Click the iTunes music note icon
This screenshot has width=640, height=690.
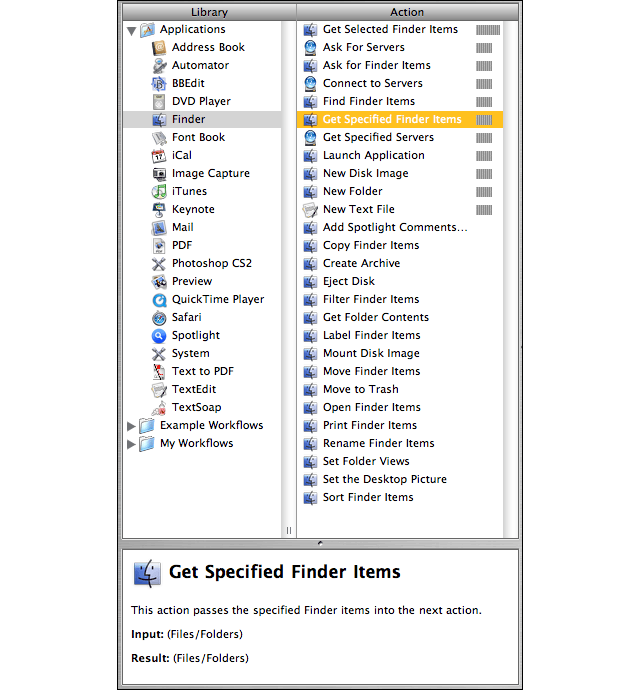coord(159,191)
